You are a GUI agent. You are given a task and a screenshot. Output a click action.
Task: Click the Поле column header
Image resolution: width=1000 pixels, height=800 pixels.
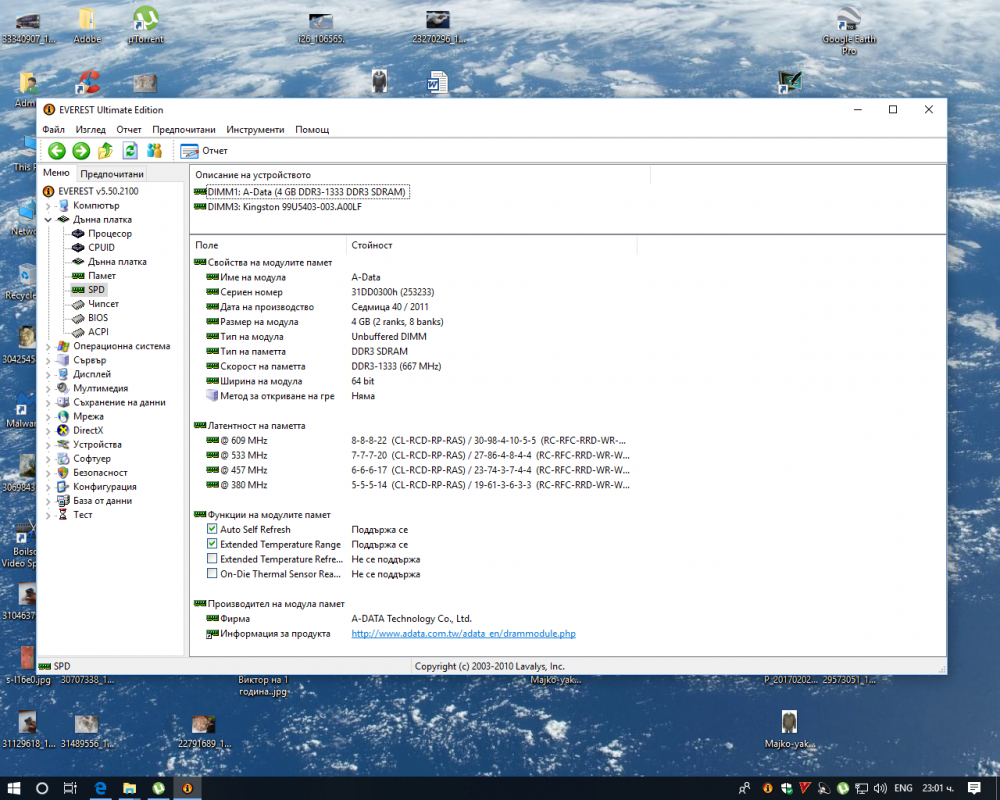click(268, 245)
